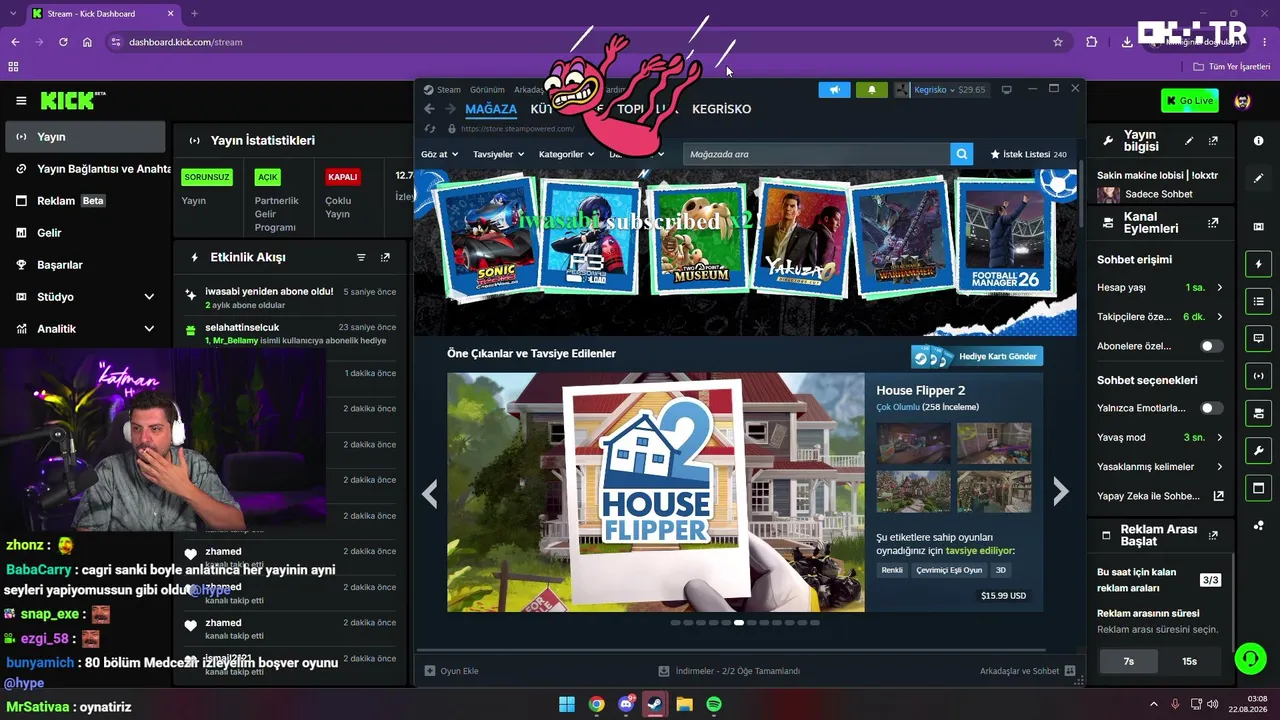Click Steam's announcements megaphone button
Image resolution: width=1280 pixels, height=720 pixels.
pyautogui.click(x=834, y=90)
